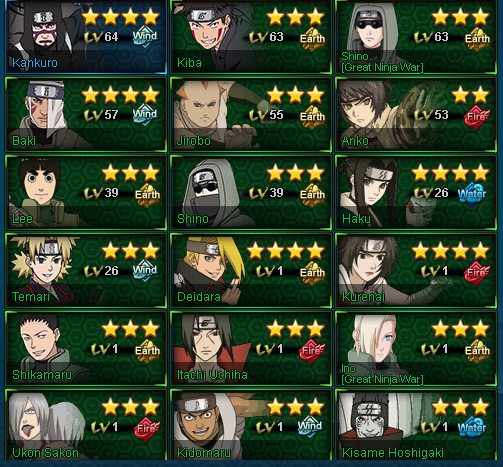The image size is (503, 467).
Task: Select Ino [Great Ninja War] card
Action: click(x=416, y=348)
